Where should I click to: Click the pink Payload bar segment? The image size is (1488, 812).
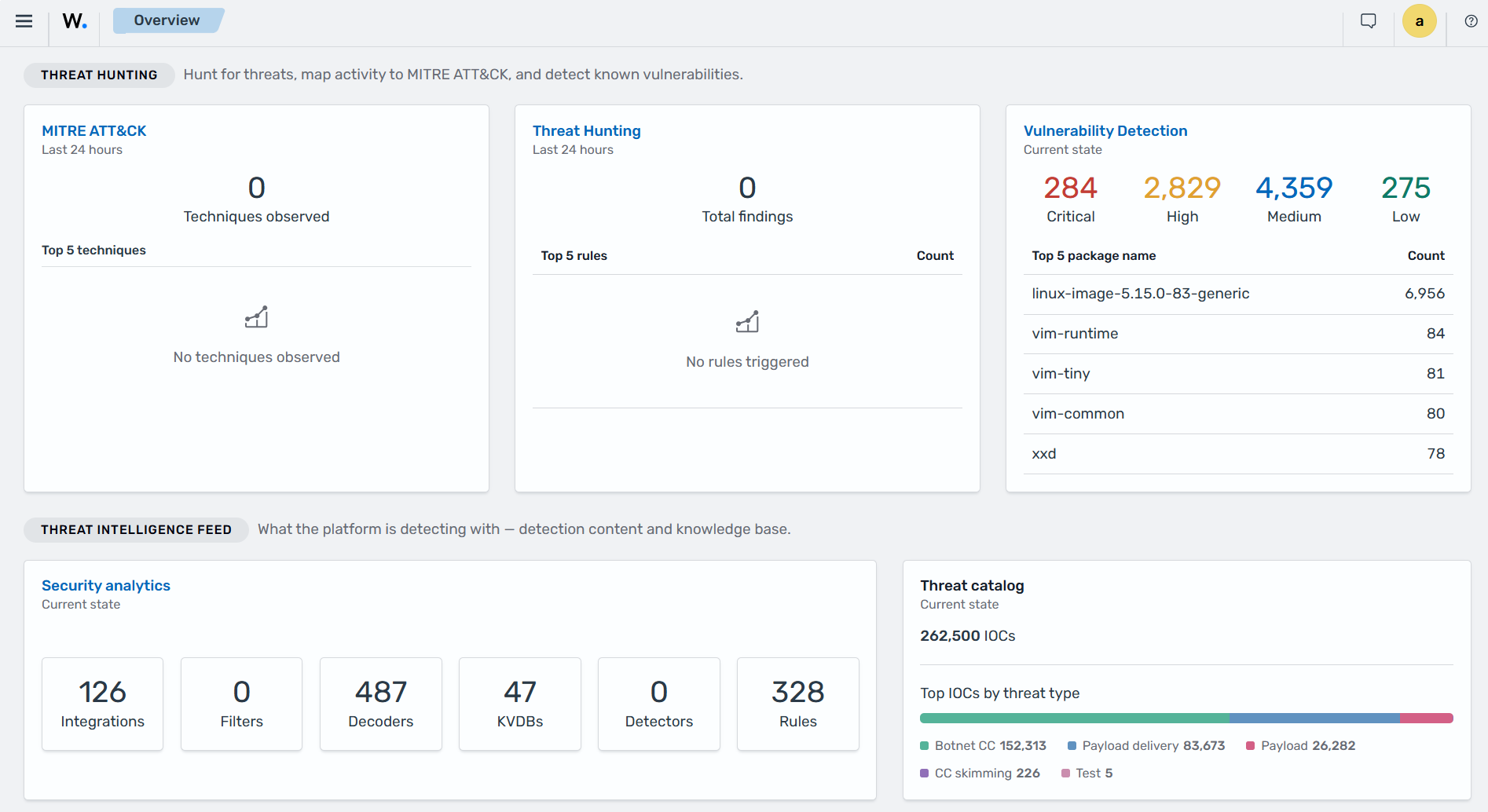pyautogui.click(x=1427, y=718)
